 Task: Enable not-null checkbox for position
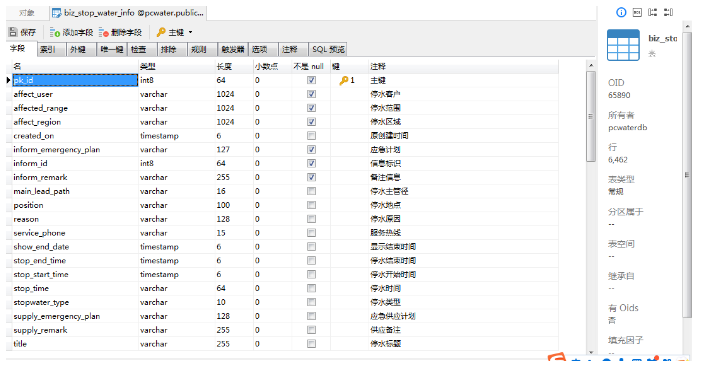click(311, 205)
